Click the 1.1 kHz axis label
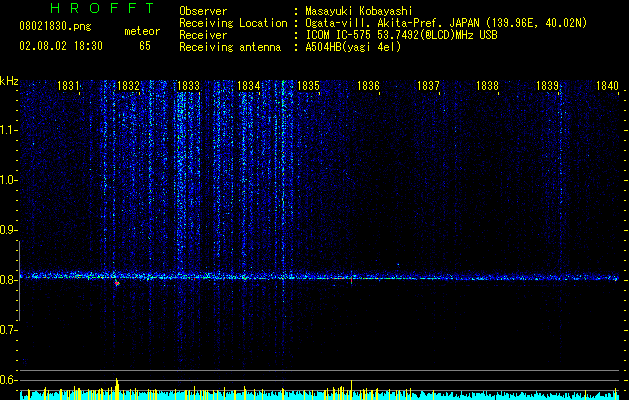 tap(9, 130)
